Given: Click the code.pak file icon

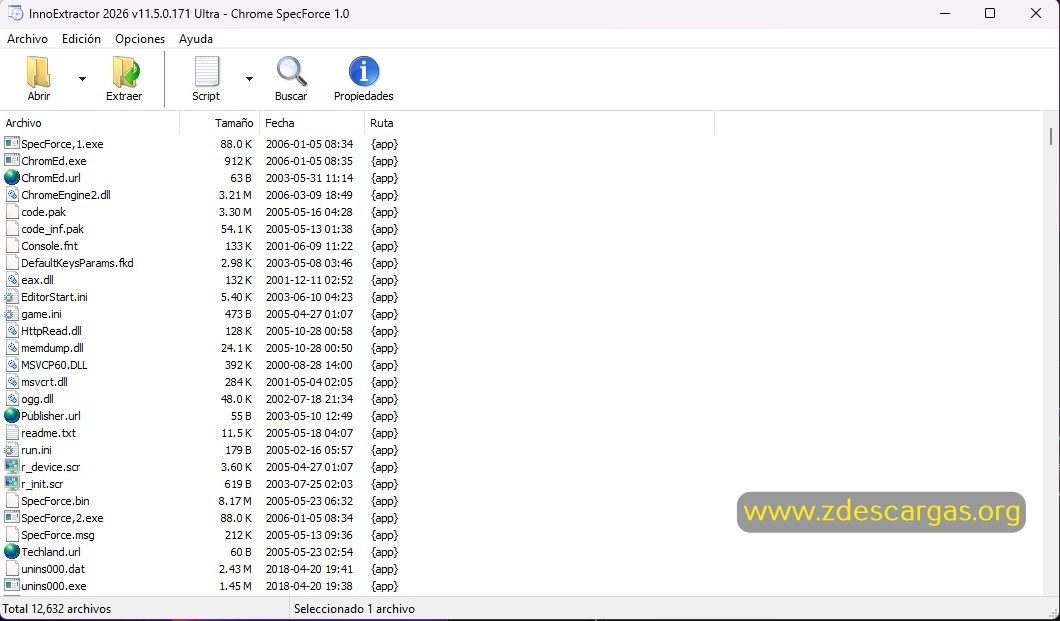Looking at the screenshot, I should pos(11,212).
